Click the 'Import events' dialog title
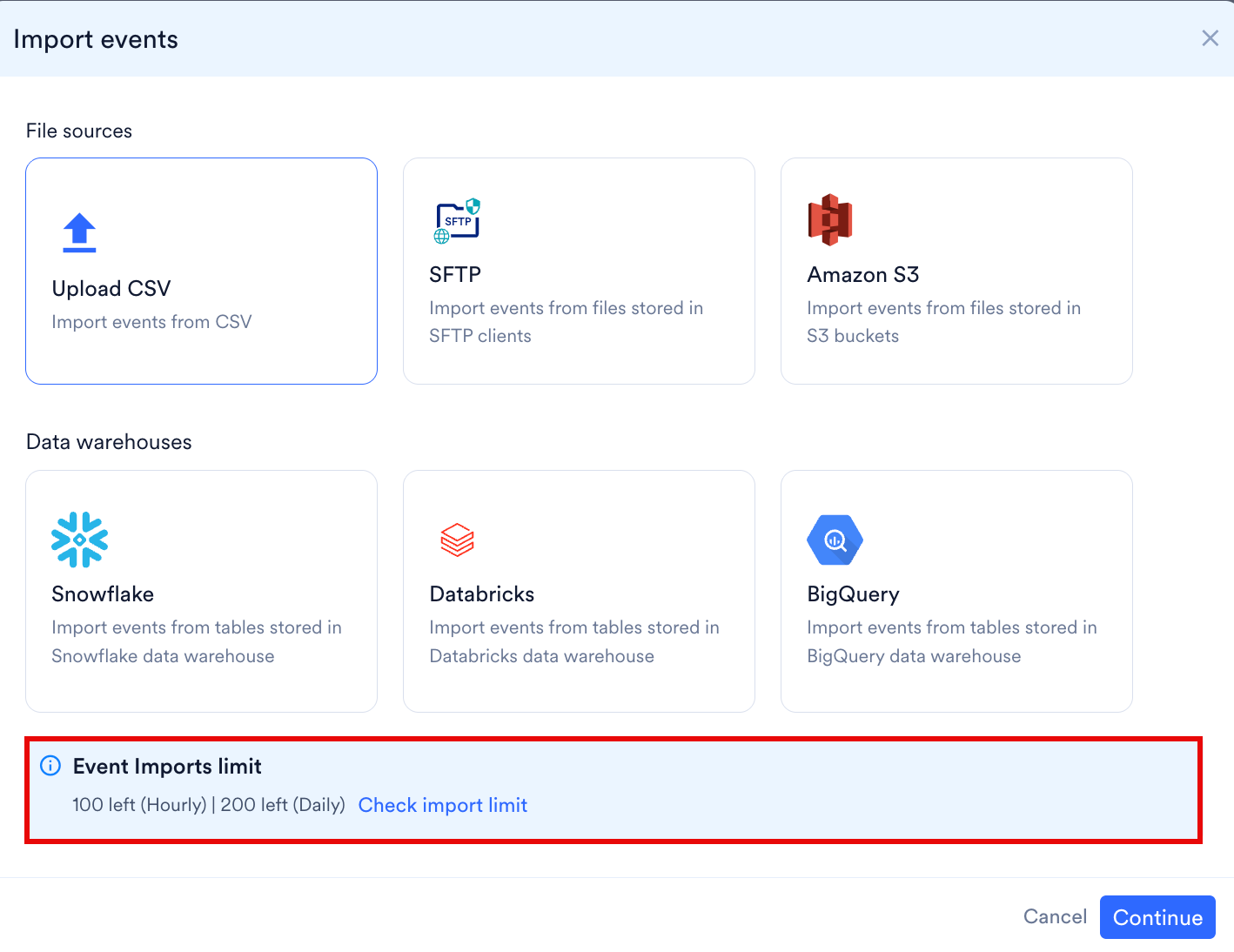This screenshot has width=1234, height=952. [96, 39]
